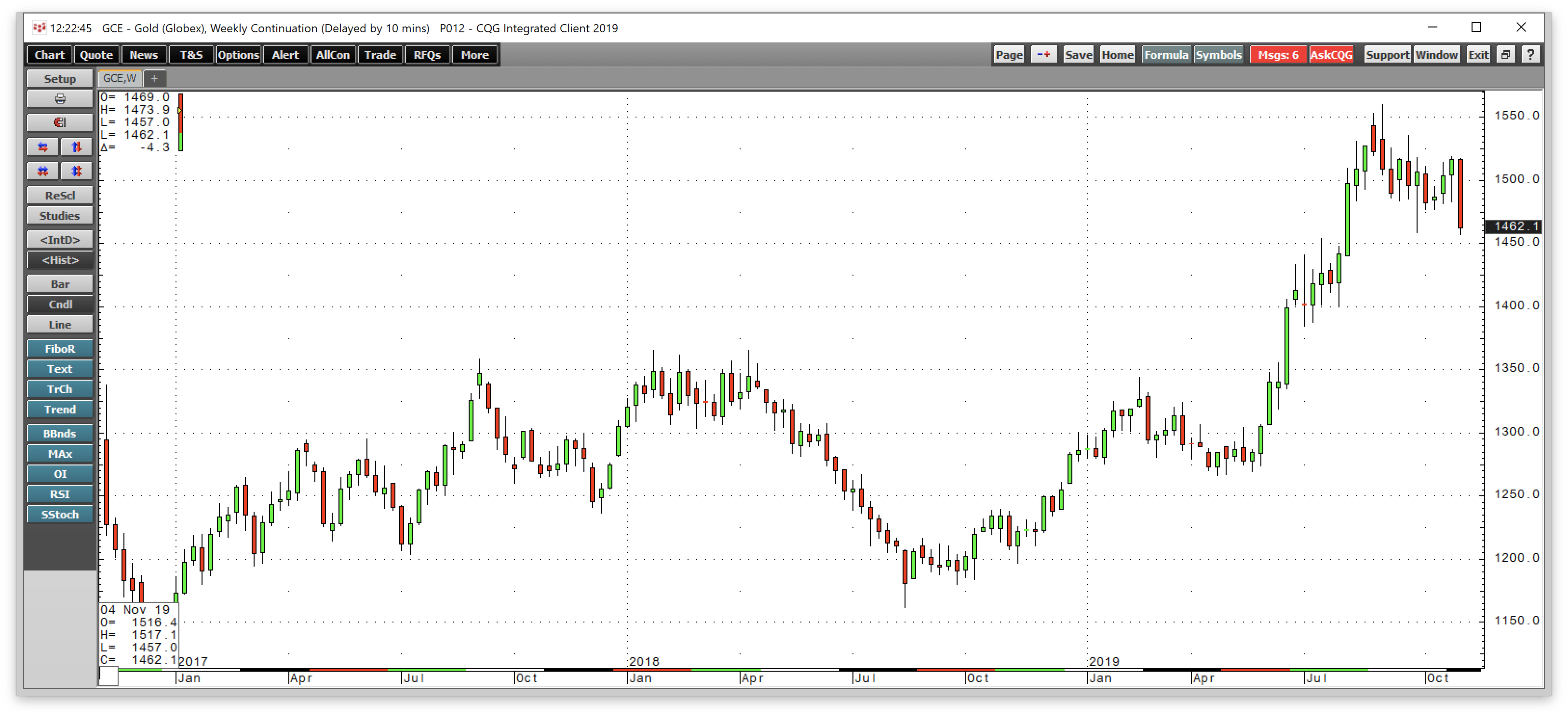Click the duplicate window icon near top right
1568x716 pixels.
1505,54
